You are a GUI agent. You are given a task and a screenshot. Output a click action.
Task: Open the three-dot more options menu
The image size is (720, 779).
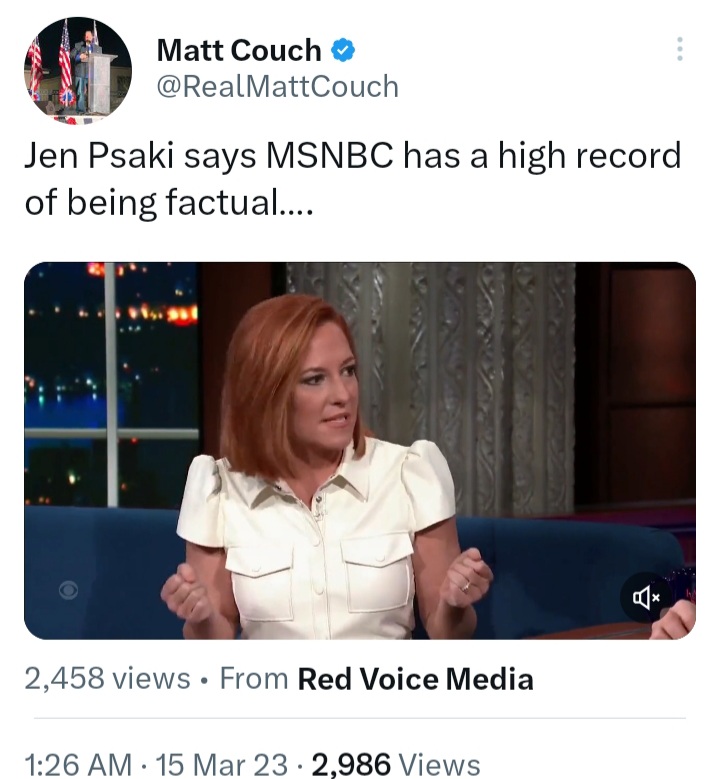click(x=680, y=49)
